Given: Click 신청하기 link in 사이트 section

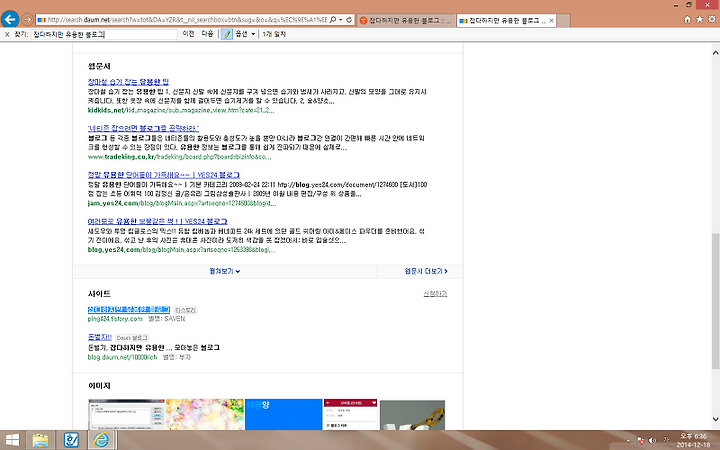Looking at the screenshot, I should (435, 294).
